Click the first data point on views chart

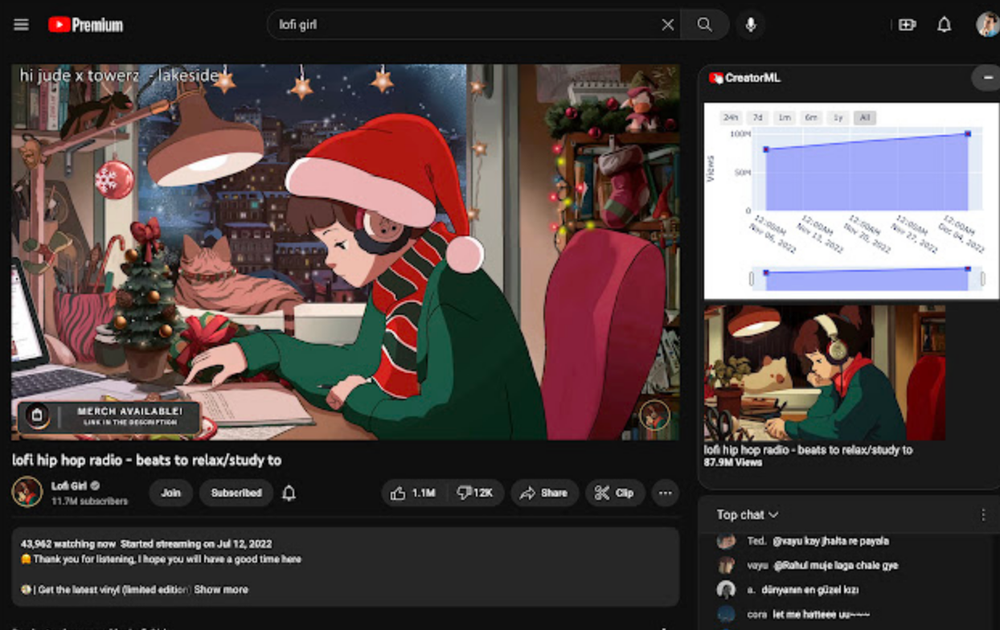[x=766, y=149]
